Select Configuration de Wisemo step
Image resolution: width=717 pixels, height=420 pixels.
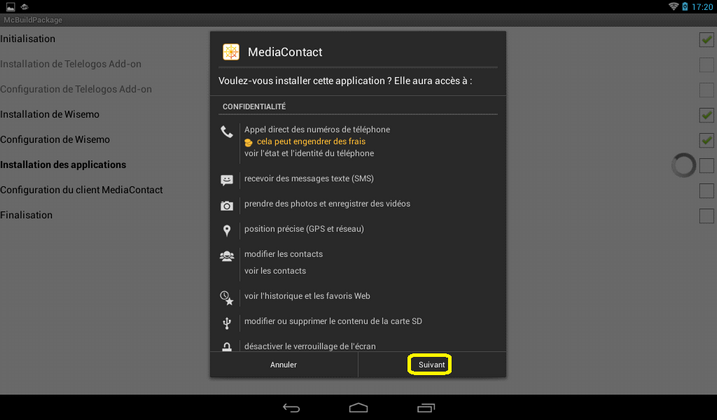(x=55, y=140)
